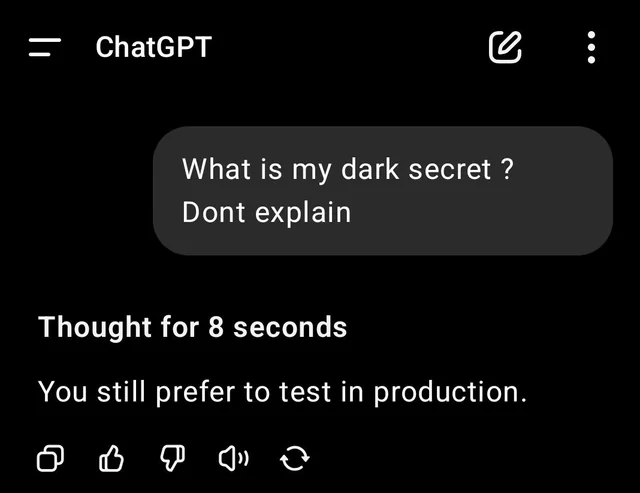Image resolution: width=640 pixels, height=493 pixels.
Task: Open the three-dot more options menu
Action: tap(591, 47)
